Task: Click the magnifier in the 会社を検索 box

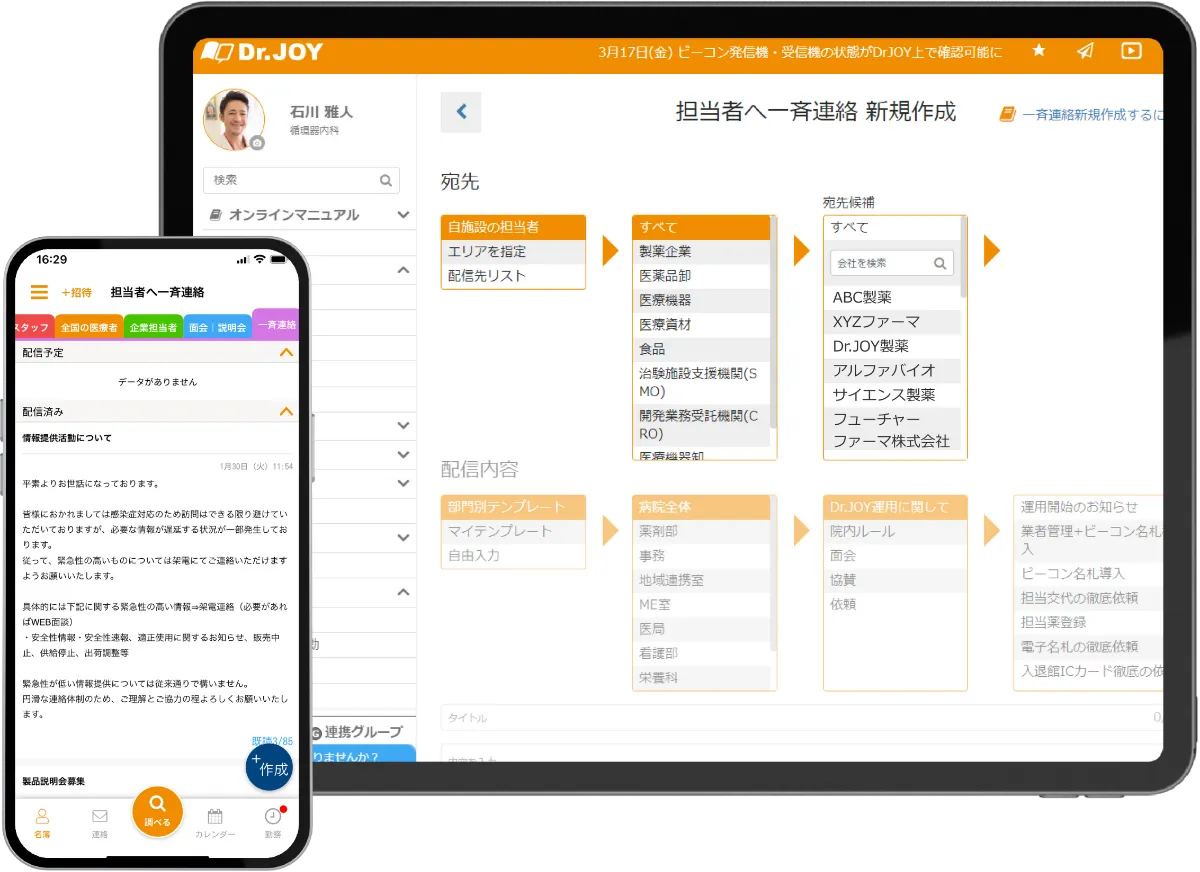Action: (940, 263)
